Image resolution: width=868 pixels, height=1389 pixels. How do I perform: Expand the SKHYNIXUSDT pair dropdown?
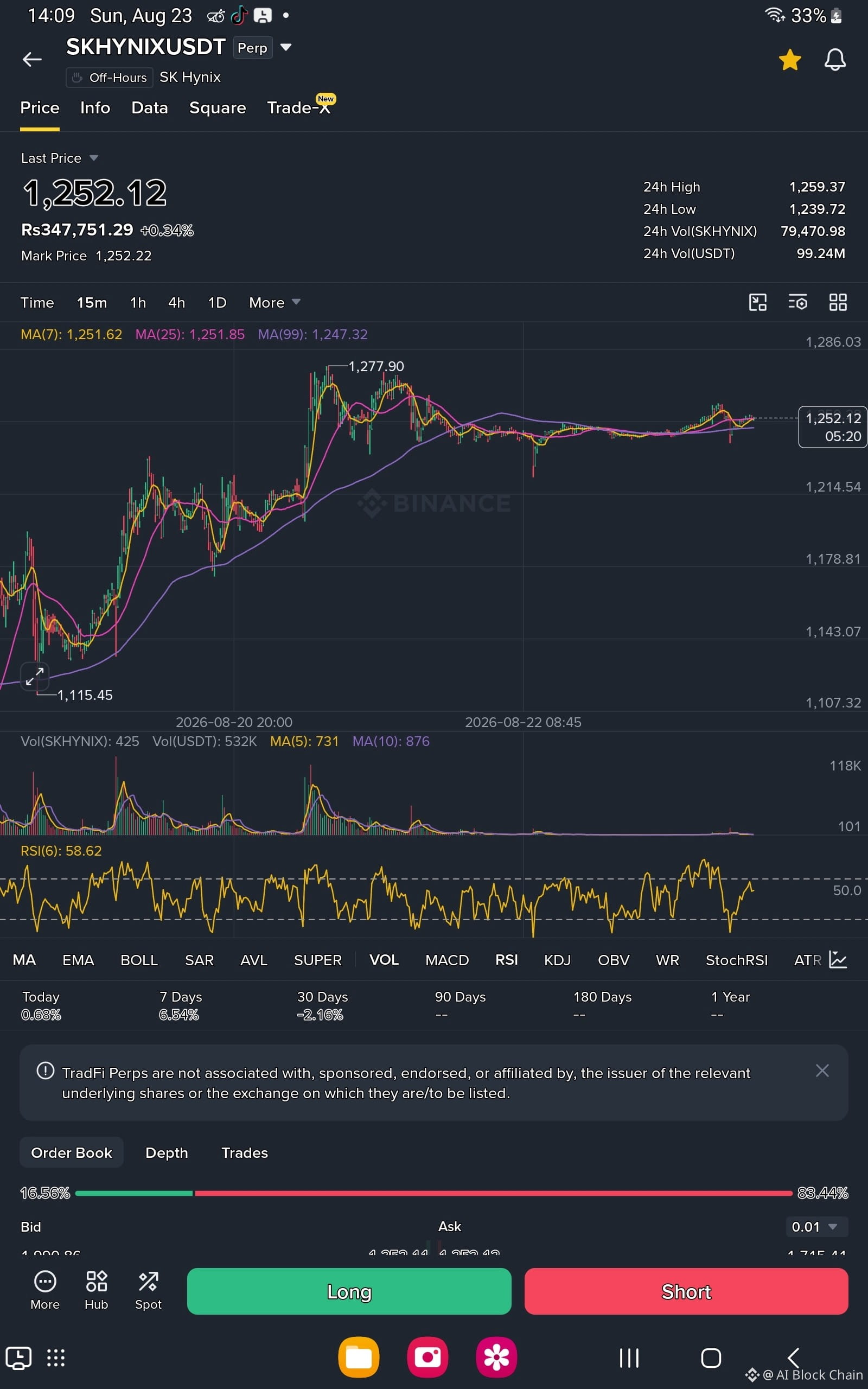pos(286,47)
